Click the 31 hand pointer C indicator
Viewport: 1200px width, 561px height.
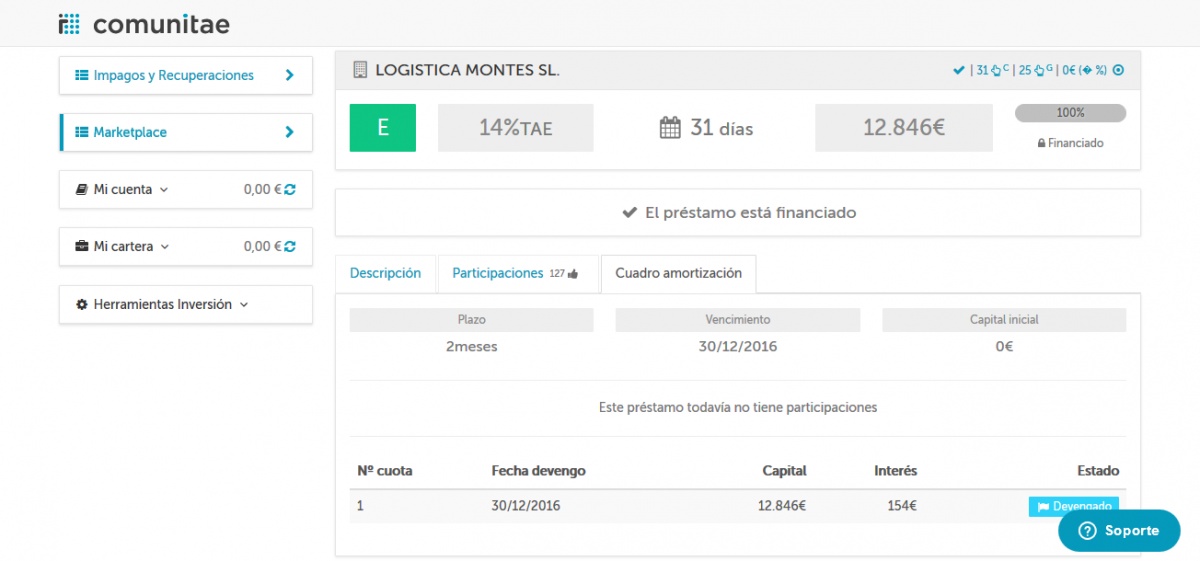pos(989,70)
